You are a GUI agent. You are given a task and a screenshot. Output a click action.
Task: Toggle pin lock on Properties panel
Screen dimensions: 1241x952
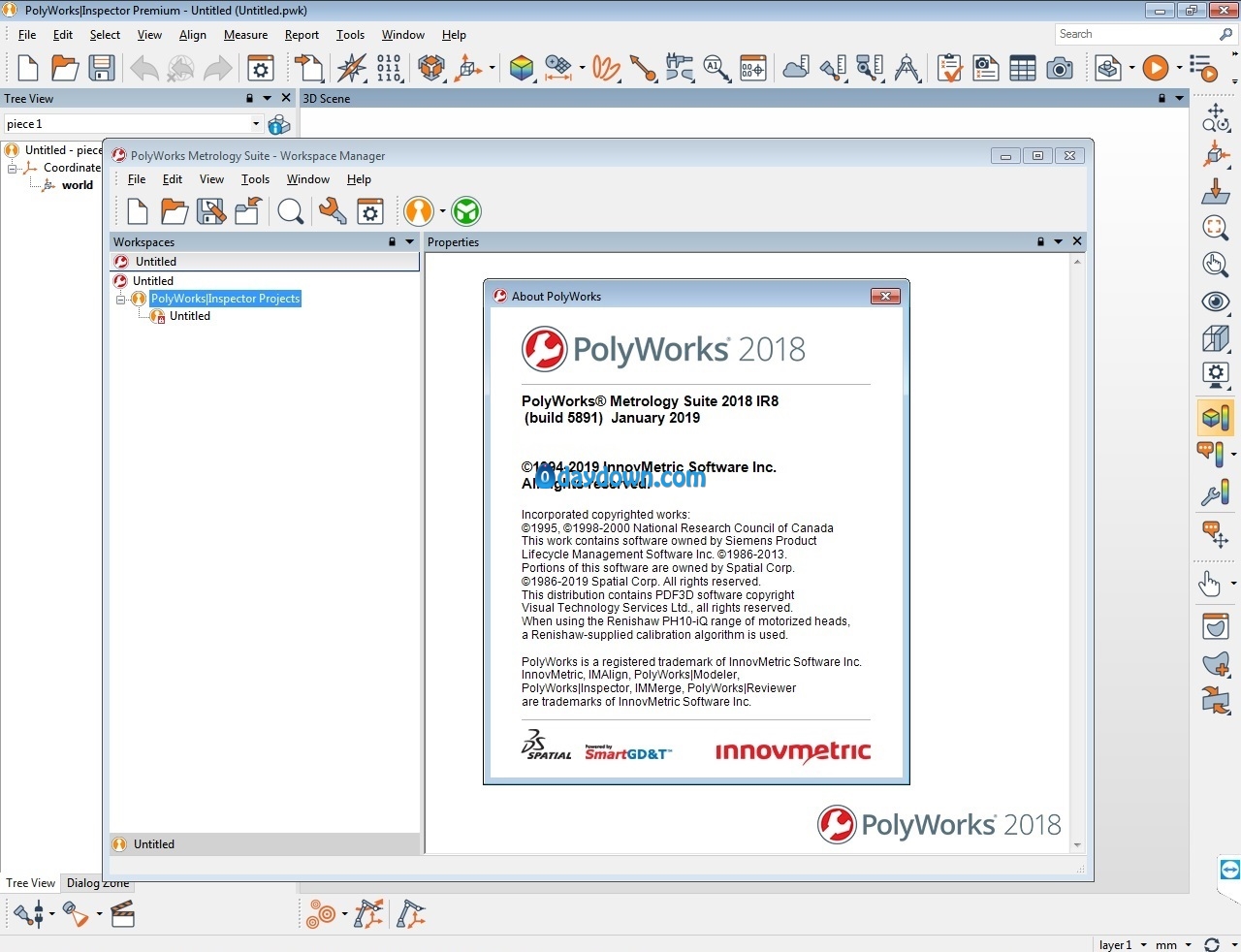pos(1040,241)
